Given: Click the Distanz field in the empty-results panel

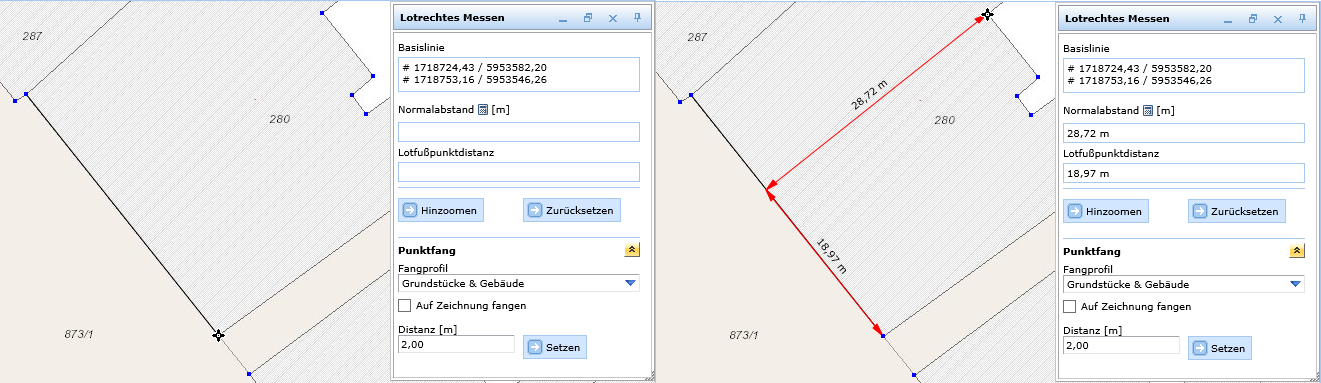Looking at the screenshot, I should pyautogui.click(x=456, y=345).
